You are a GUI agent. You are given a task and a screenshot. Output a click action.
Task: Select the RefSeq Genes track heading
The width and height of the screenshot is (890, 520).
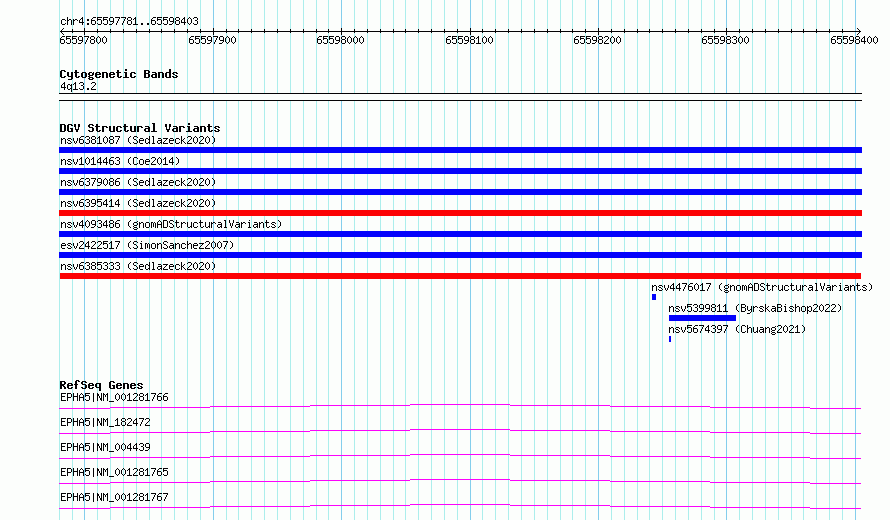pos(101,385)
